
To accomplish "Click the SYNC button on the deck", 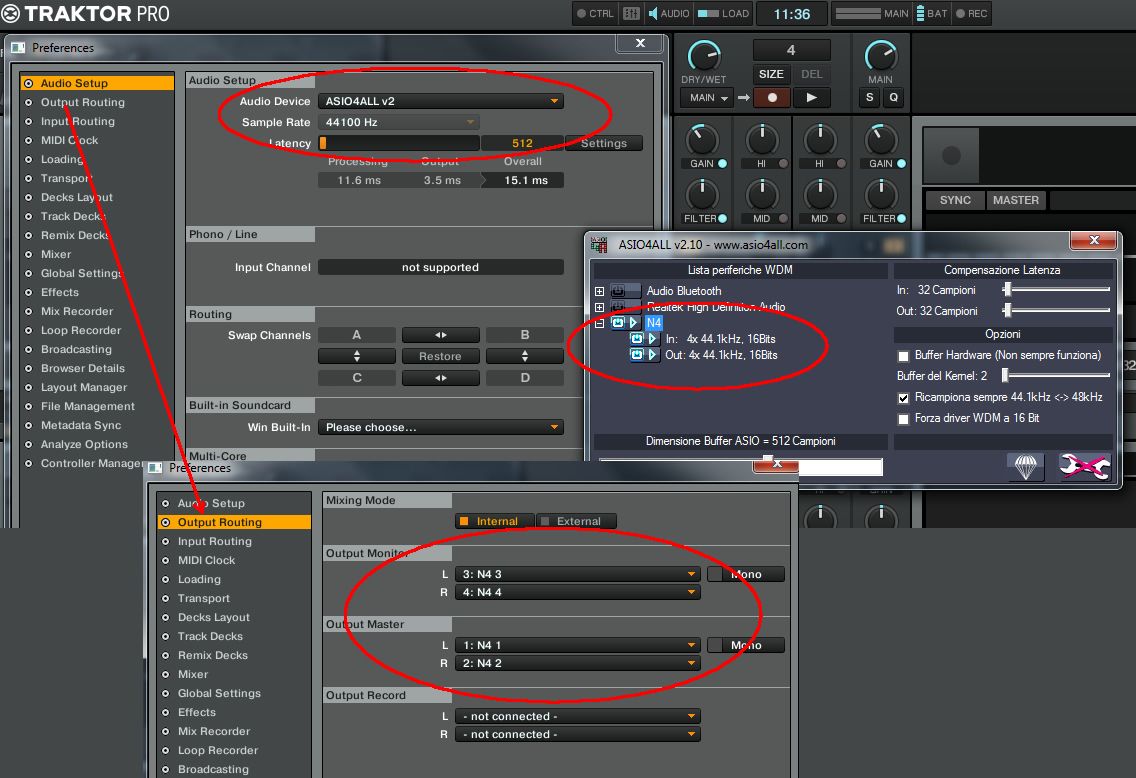I will coord(955,200).
